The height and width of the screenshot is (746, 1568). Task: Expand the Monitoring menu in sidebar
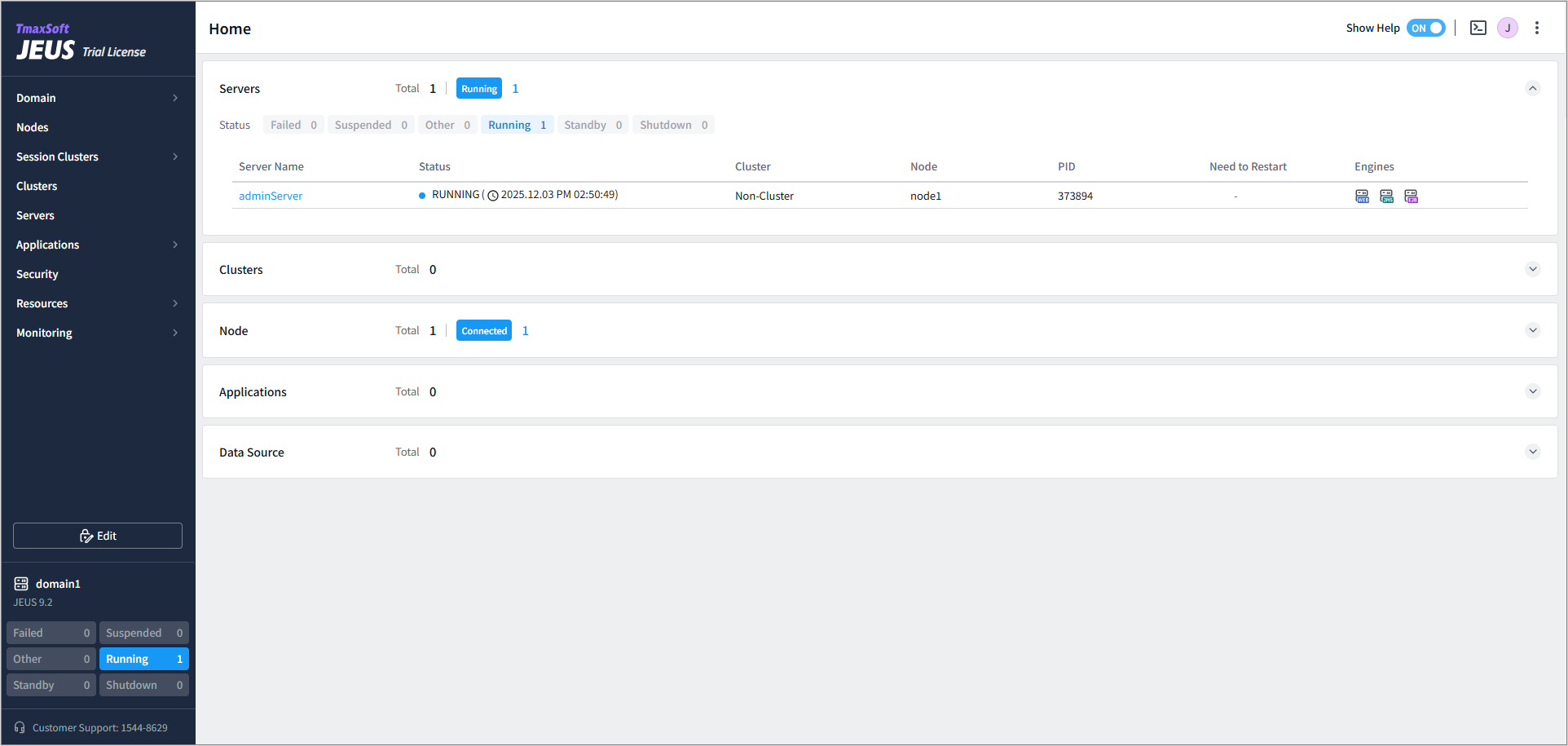click(97, 333)
